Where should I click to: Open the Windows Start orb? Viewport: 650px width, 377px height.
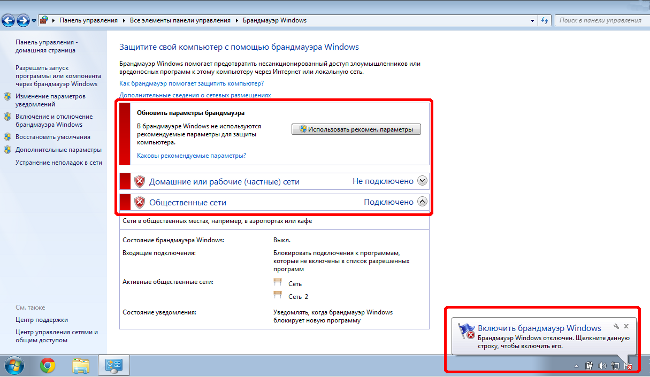point(15,365)
